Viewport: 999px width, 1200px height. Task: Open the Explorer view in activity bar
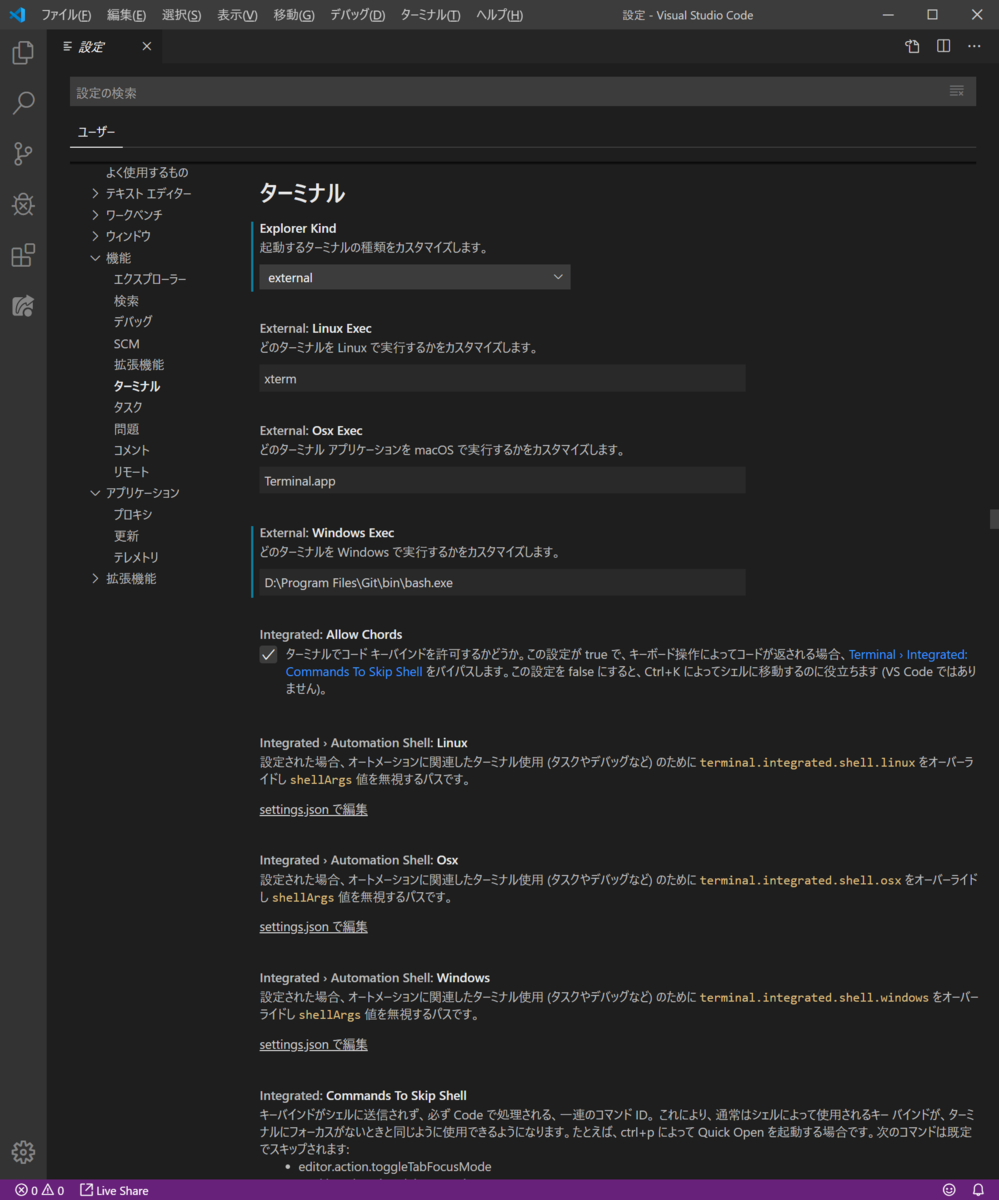(x=23, y=53)
